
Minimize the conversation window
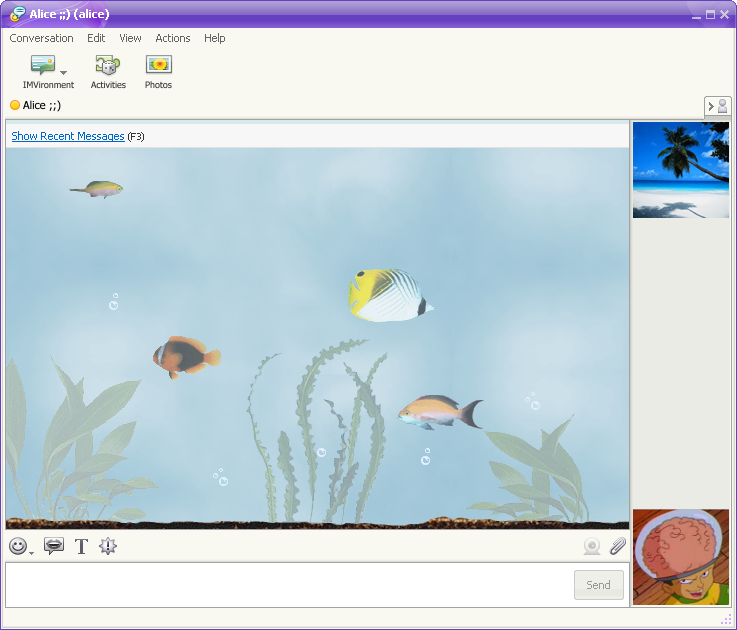(696, 16)
